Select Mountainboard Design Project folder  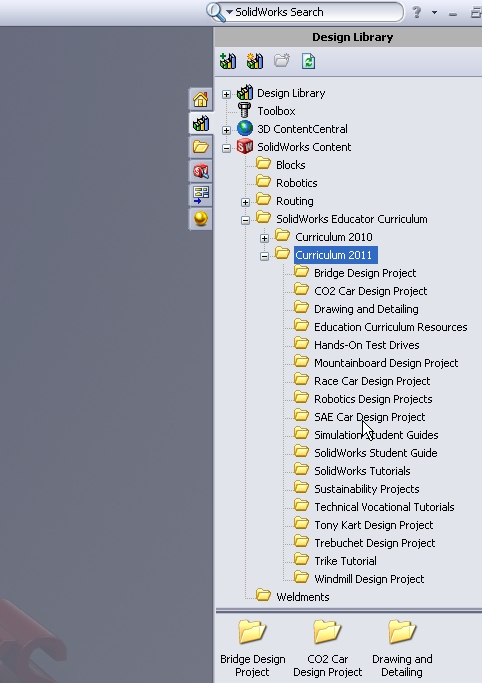[x=386, y=363]
